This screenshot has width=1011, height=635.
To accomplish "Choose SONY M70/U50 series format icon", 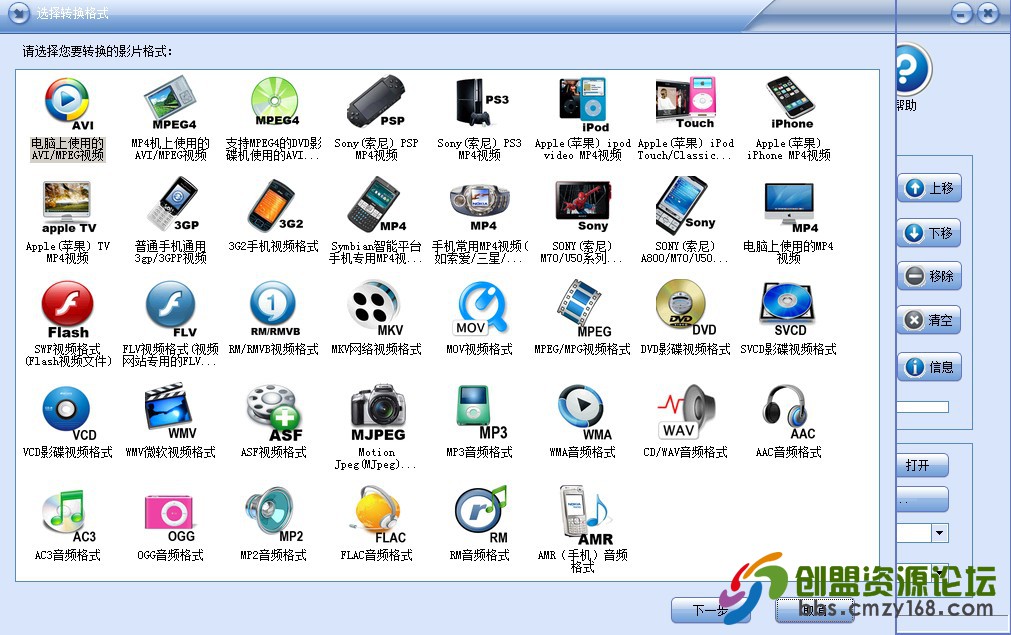I will tap(583, 206).
